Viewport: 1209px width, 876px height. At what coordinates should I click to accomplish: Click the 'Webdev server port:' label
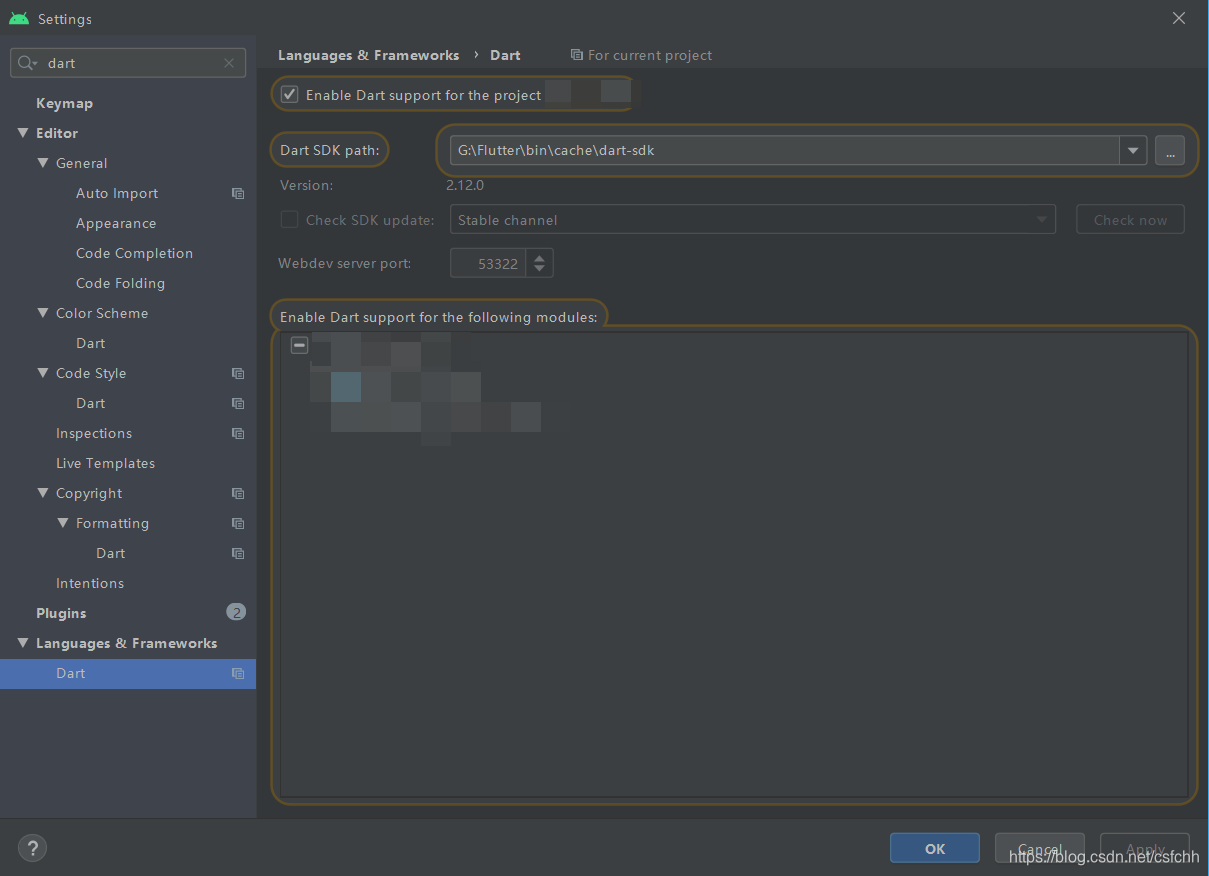(x=345, y=264)
